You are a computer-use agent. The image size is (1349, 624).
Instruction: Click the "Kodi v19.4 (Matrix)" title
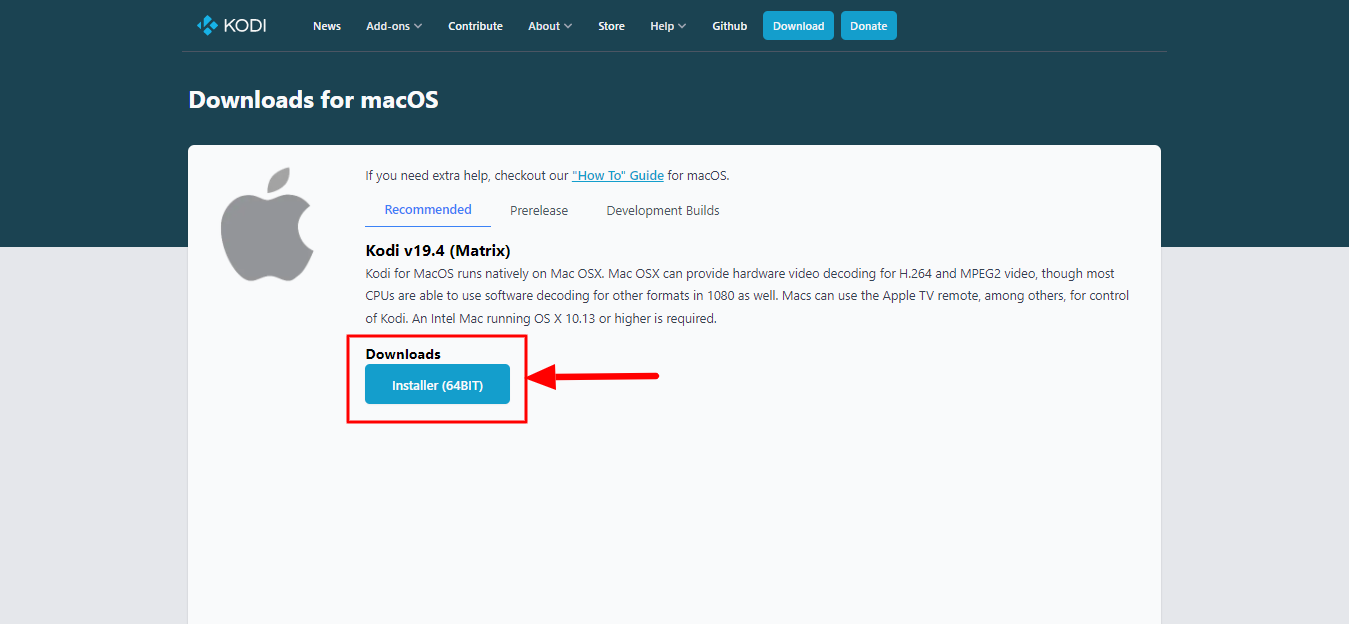[438, 250]
